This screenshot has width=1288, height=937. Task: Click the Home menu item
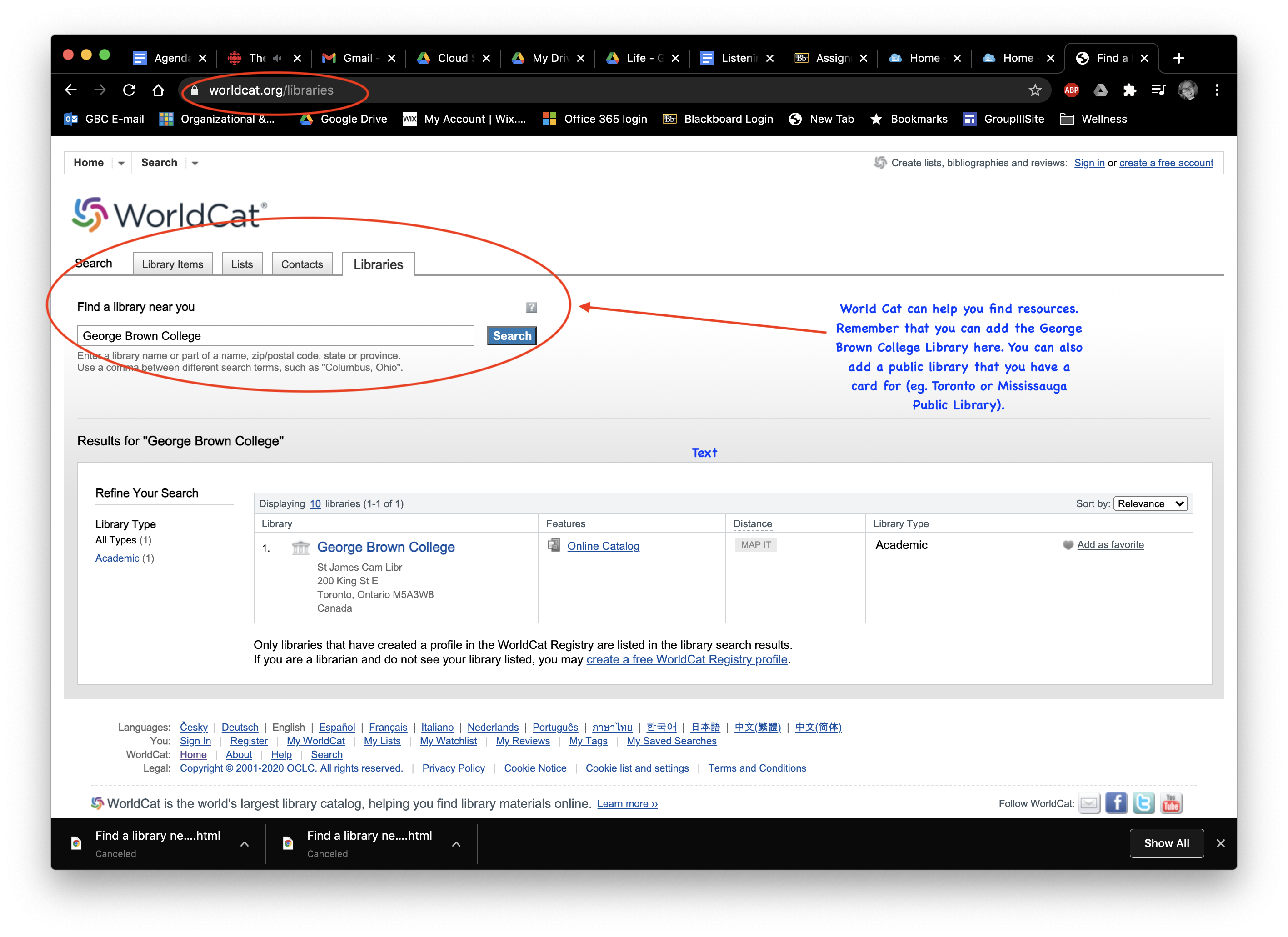pyautogui.click(x=89, y=163)
